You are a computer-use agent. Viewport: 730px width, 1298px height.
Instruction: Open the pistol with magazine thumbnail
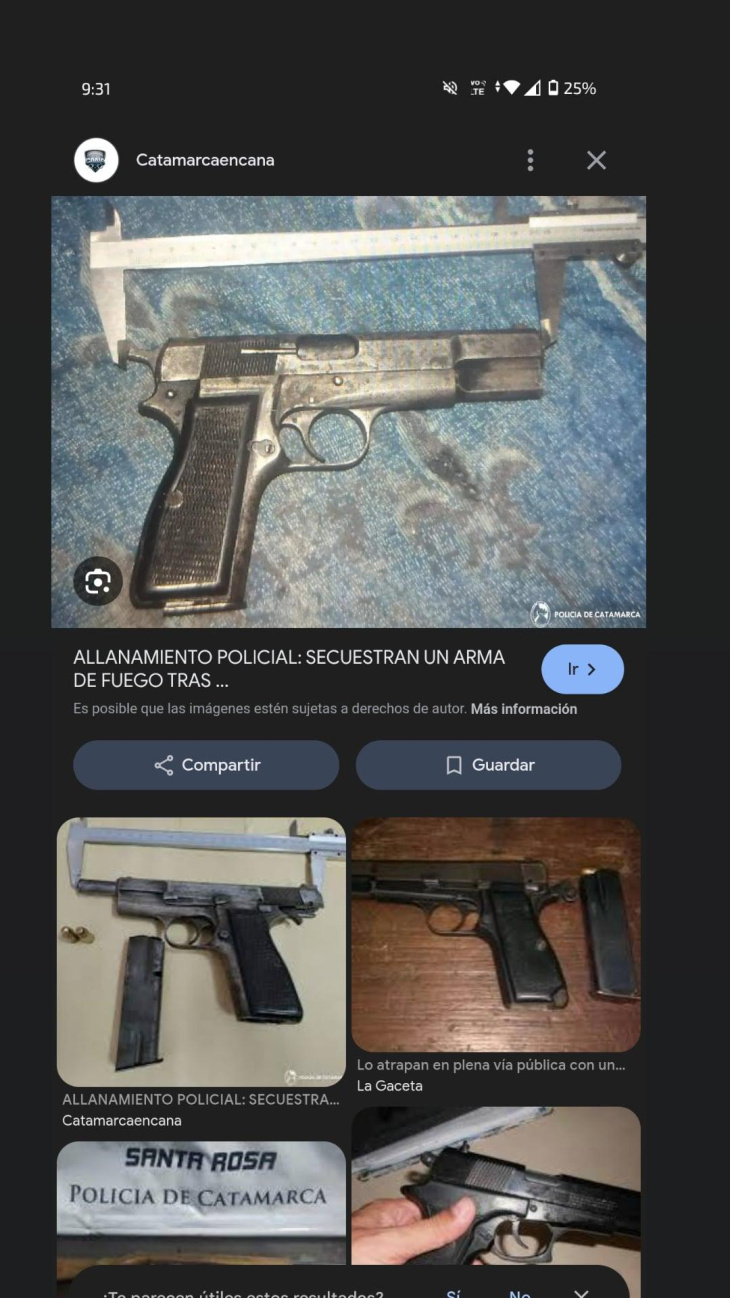click(x=201, y=952)
